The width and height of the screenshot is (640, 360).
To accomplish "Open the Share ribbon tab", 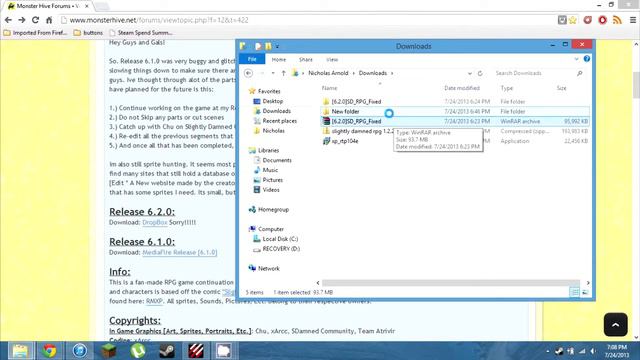I will coord(305,60).
